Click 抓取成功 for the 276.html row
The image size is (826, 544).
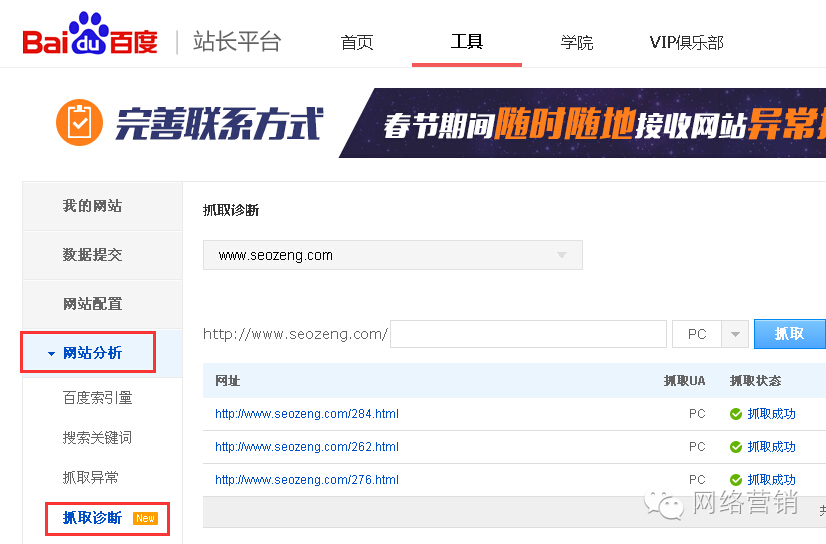pos(771,480)
